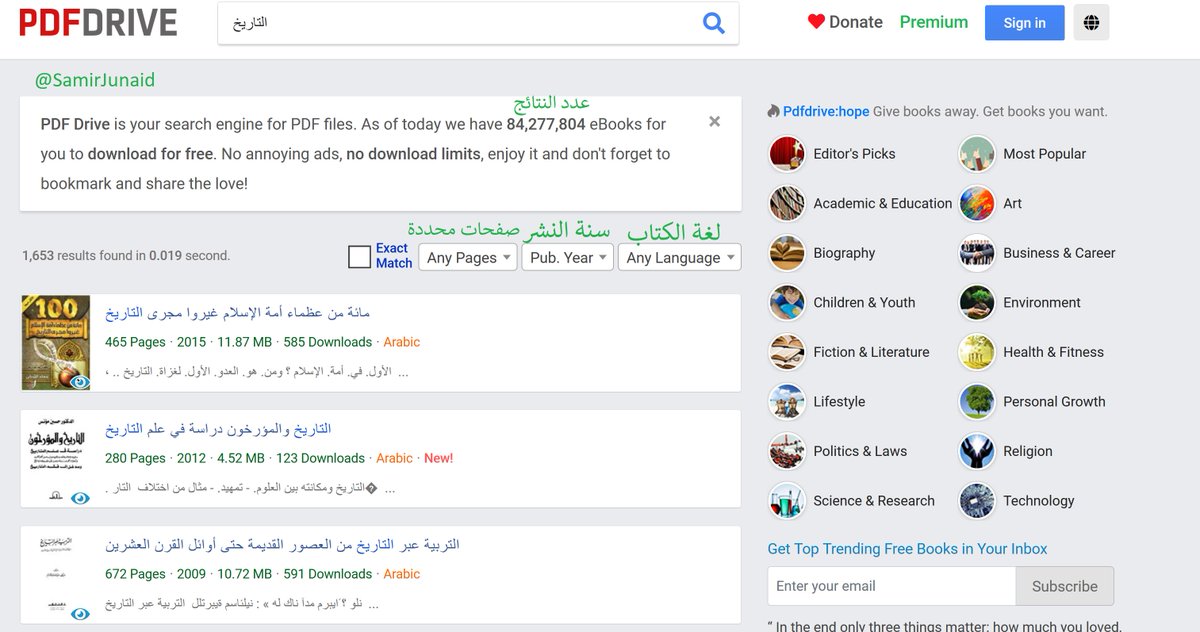Viewport: 1200px width, 632px height.
Task: Click the Science & Research category icon
Action: 787,501
